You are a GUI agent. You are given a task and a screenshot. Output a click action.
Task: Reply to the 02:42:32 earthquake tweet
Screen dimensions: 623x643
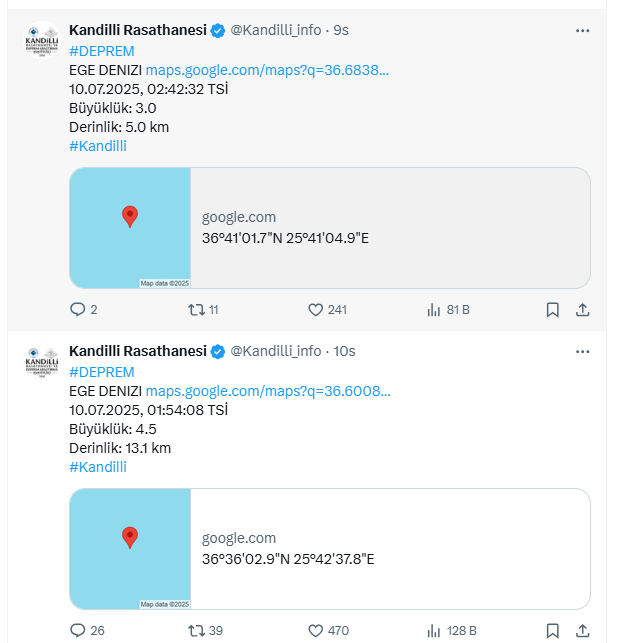[79, 310]
